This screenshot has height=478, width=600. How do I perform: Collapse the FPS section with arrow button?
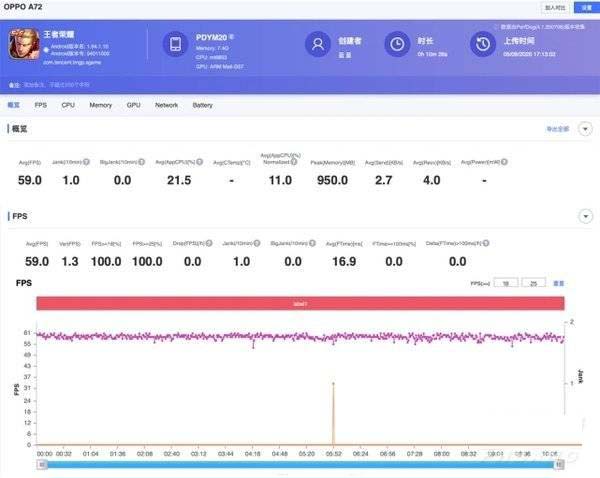click(585, 216)
